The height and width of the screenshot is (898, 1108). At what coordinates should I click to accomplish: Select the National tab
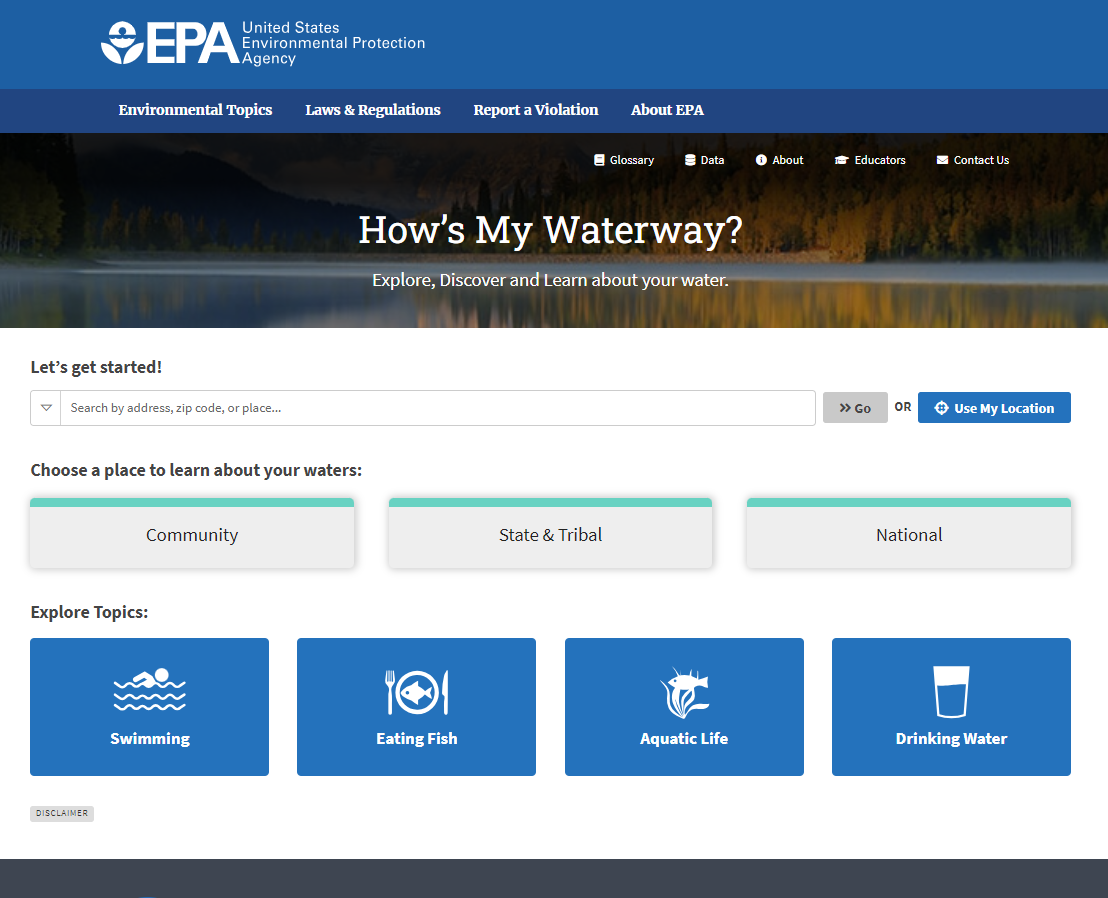click(x=909, y=533)
